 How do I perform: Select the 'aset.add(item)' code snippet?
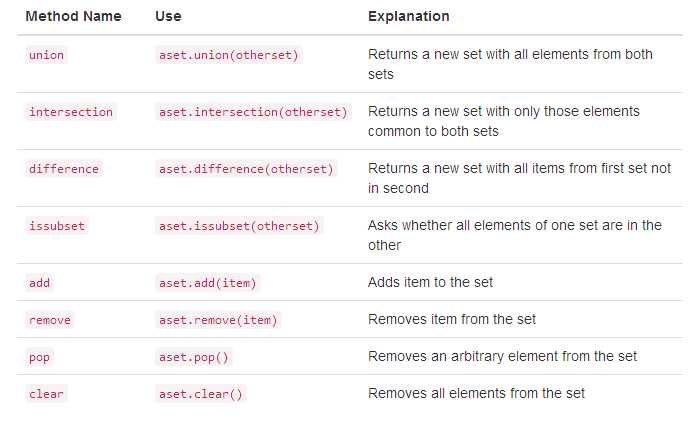208,283
